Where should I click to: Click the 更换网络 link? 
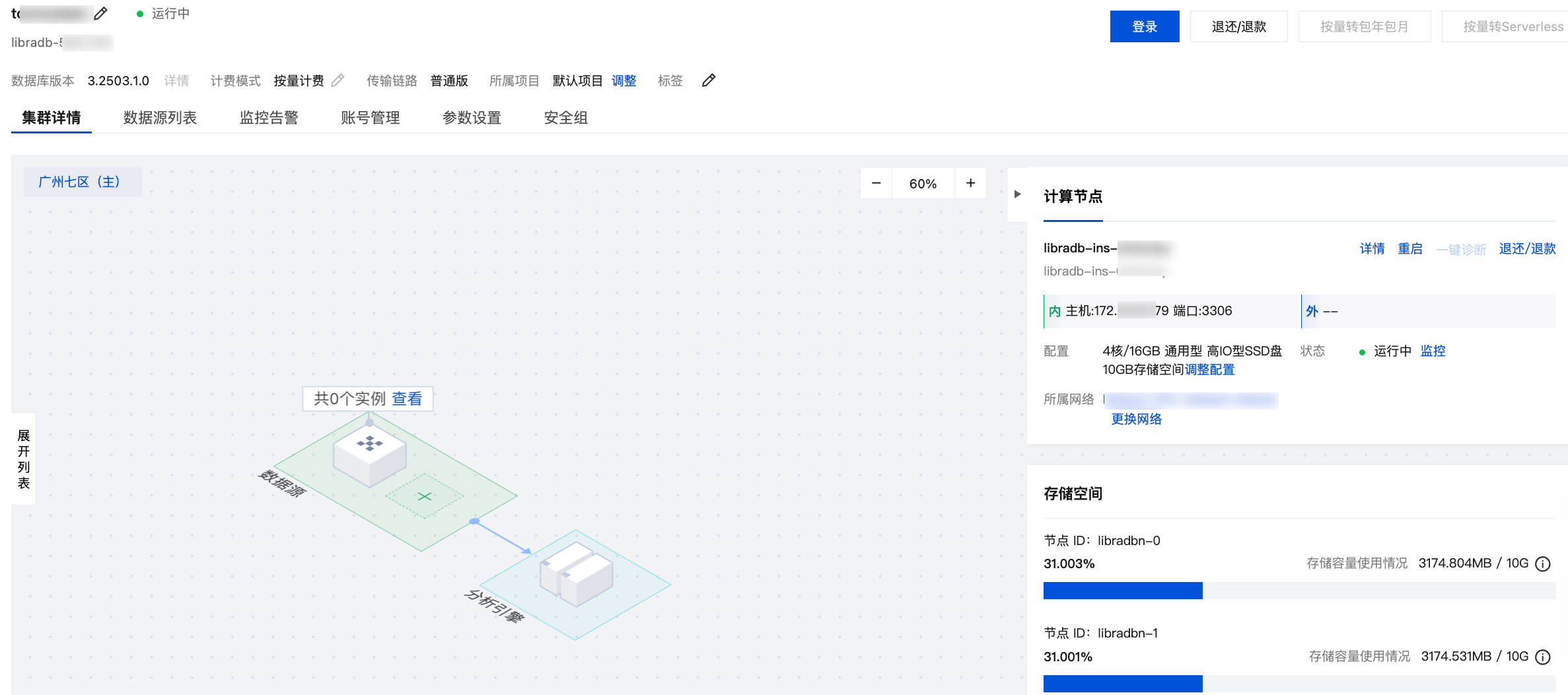[1136, 419]
